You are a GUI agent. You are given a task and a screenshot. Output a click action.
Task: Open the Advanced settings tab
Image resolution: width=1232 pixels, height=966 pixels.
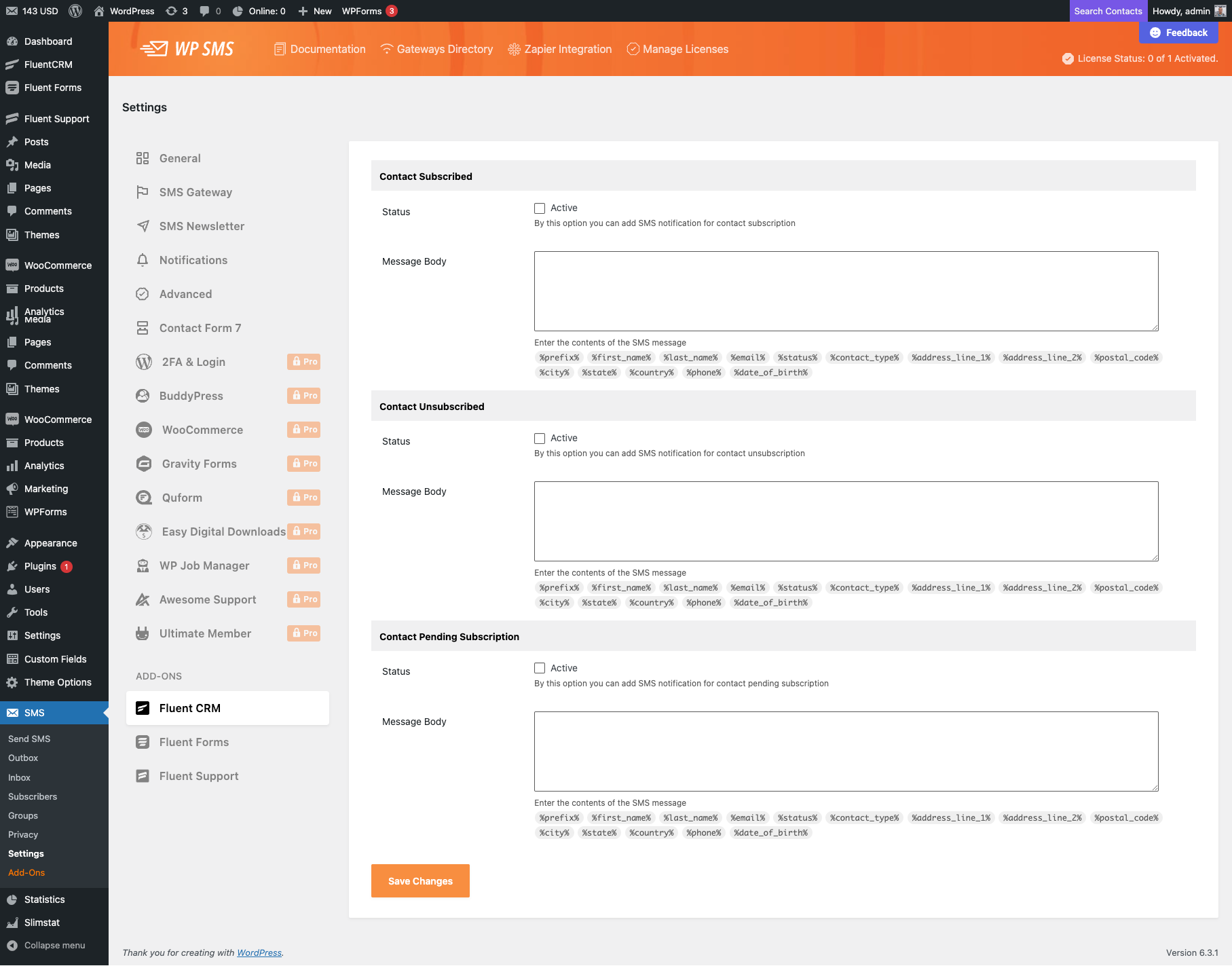(x=227, y=294)
